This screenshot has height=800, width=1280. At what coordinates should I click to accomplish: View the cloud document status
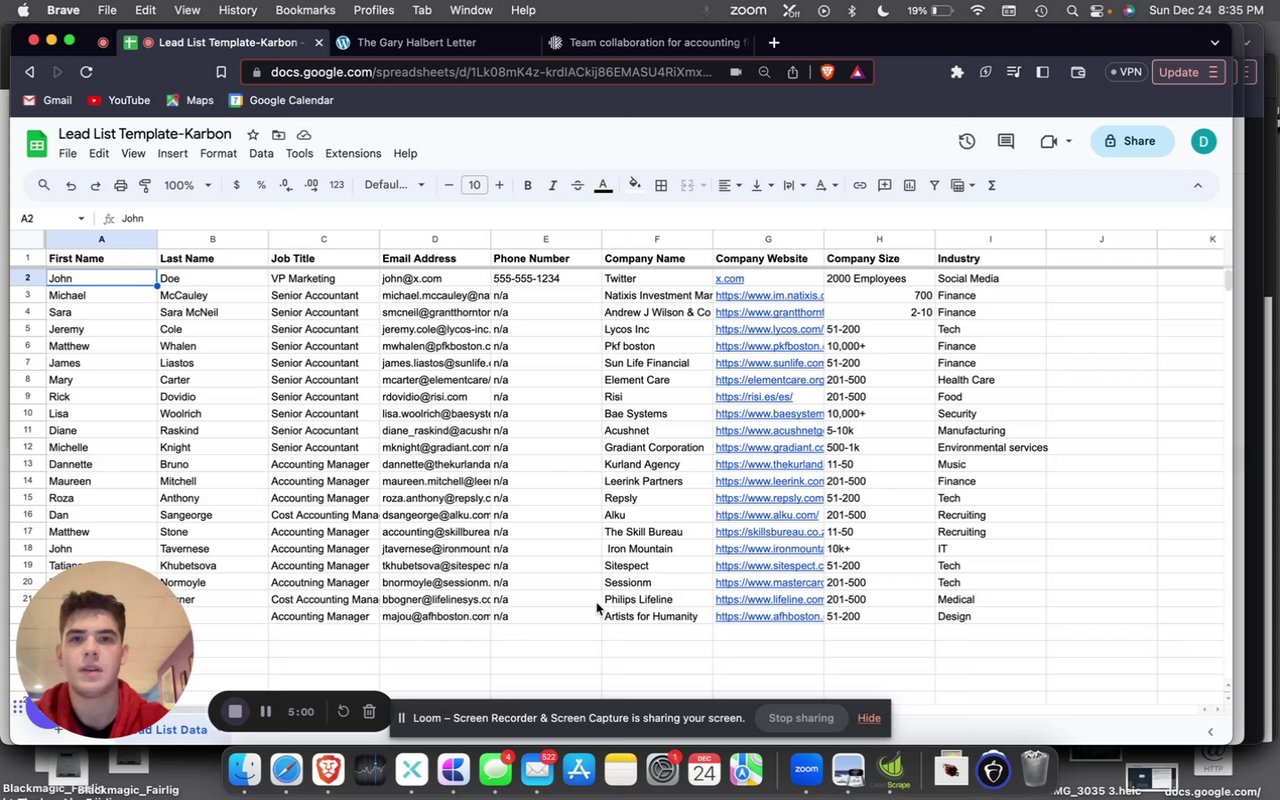[304, 135]
